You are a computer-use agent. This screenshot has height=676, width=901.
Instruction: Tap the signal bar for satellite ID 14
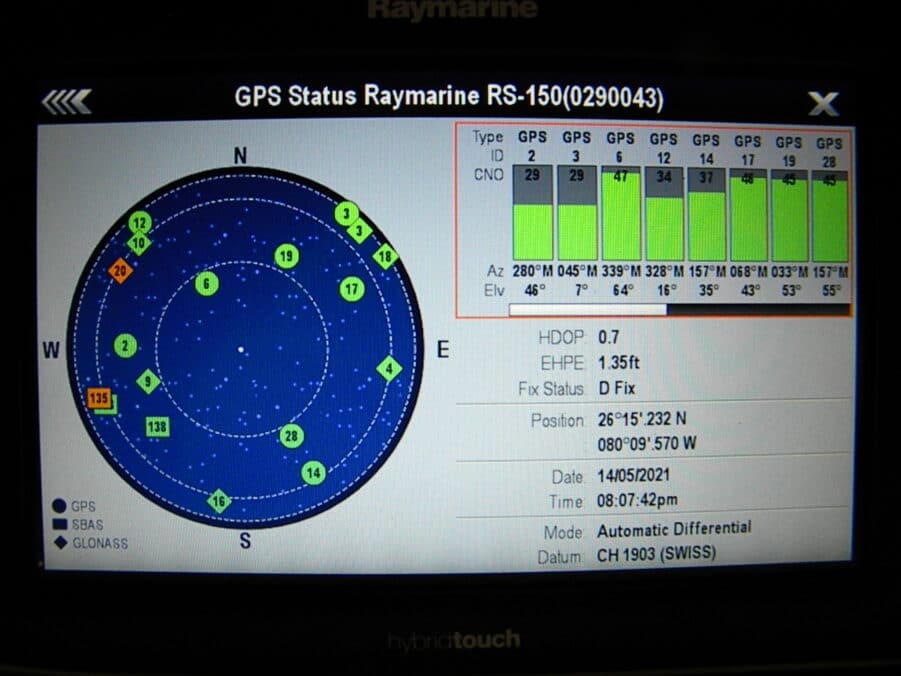pos(706,214)
